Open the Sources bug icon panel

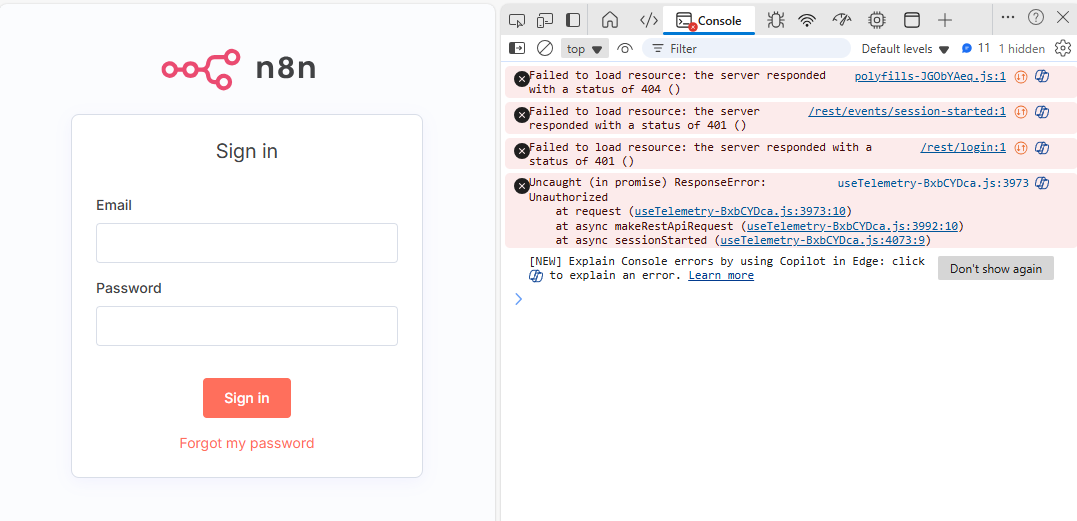coord(775,20)
